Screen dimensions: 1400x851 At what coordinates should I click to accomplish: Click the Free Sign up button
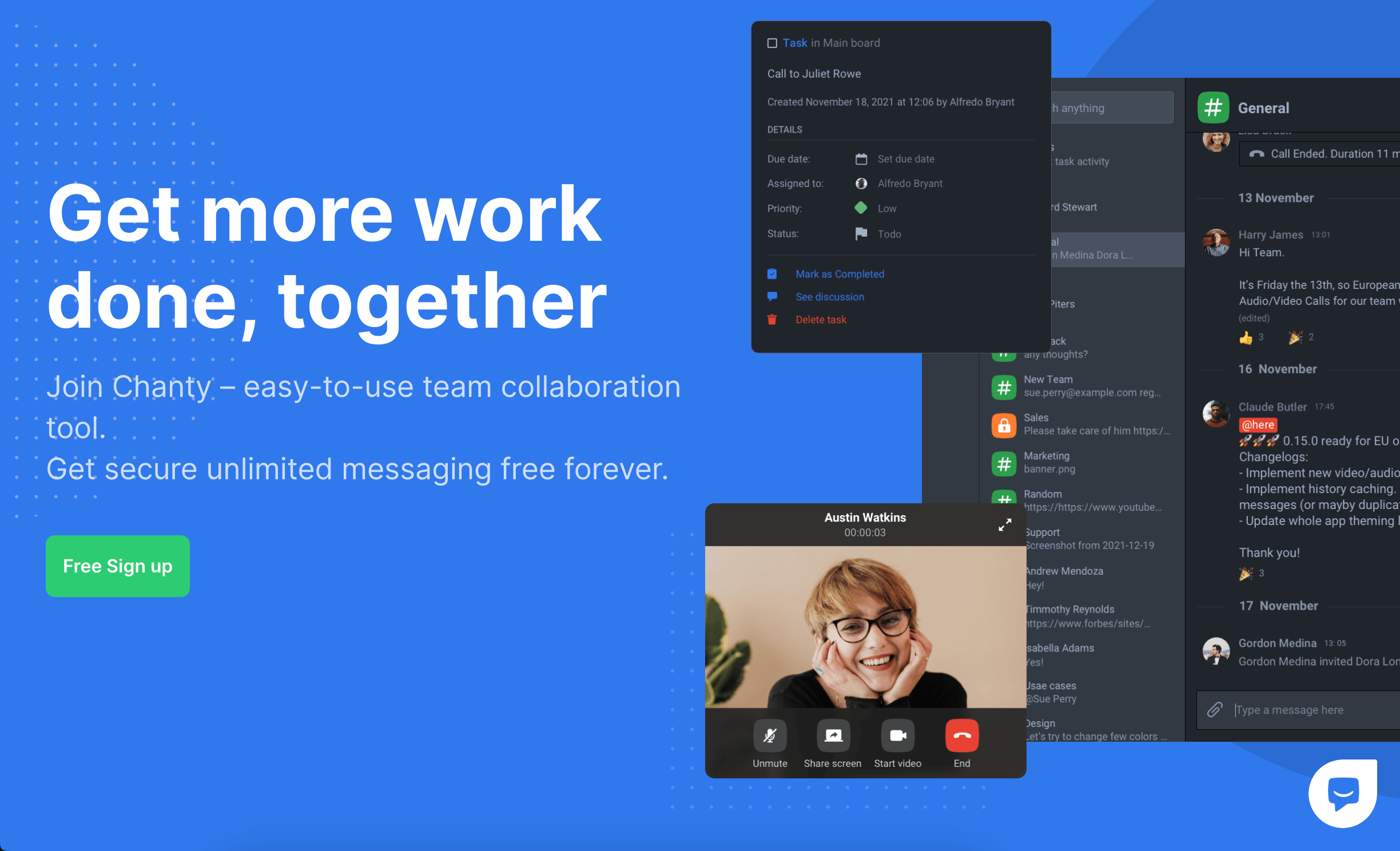pyautogui.click(x=118, y=566)
